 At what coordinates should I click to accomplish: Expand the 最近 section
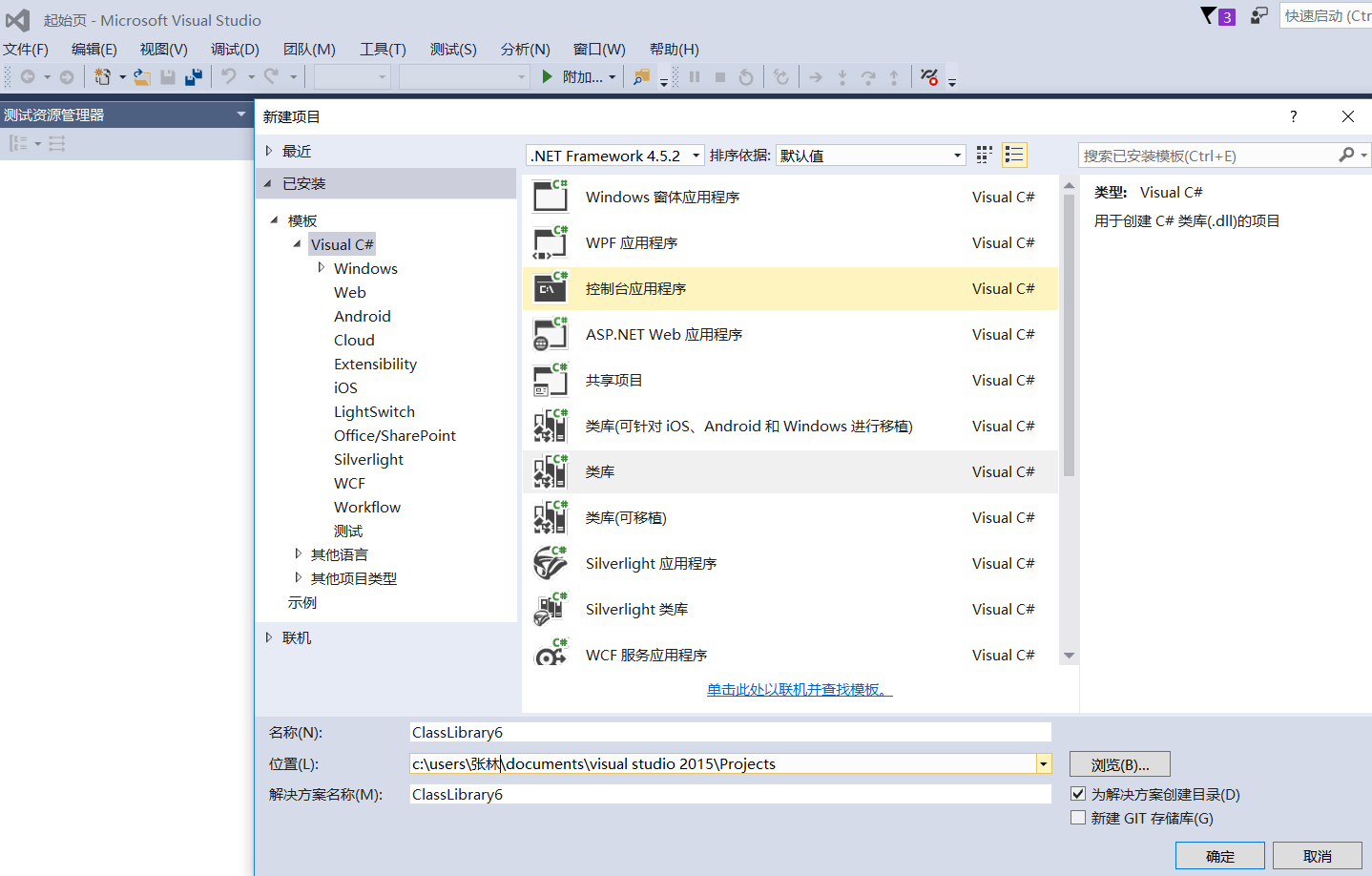click(x=269, y=151)
